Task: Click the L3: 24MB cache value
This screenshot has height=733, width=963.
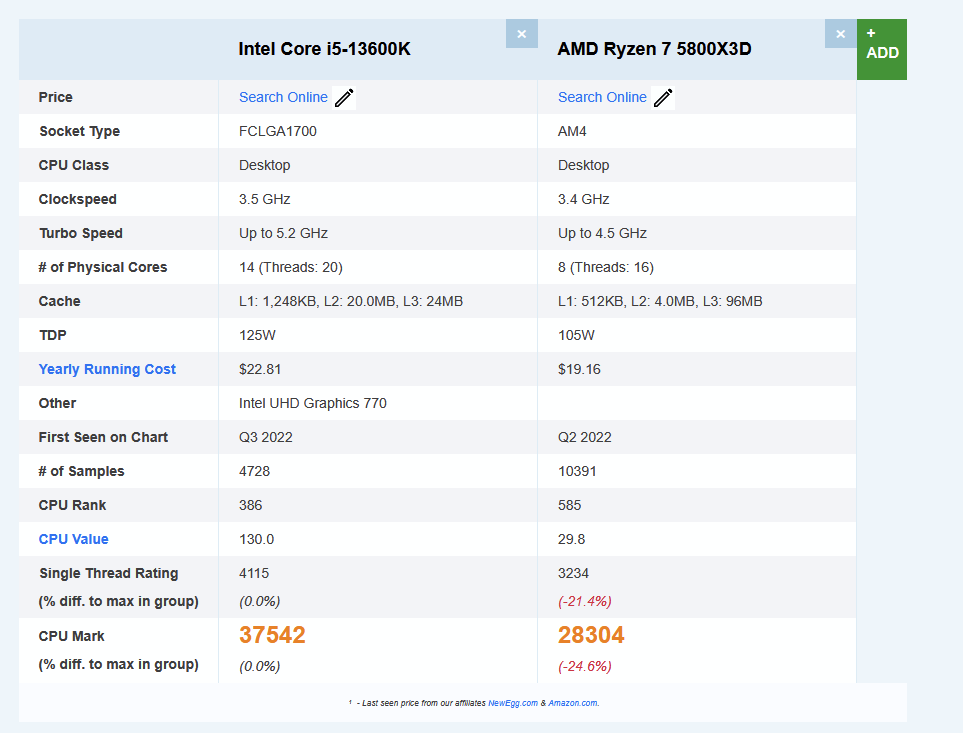Action: coord(433,301)
